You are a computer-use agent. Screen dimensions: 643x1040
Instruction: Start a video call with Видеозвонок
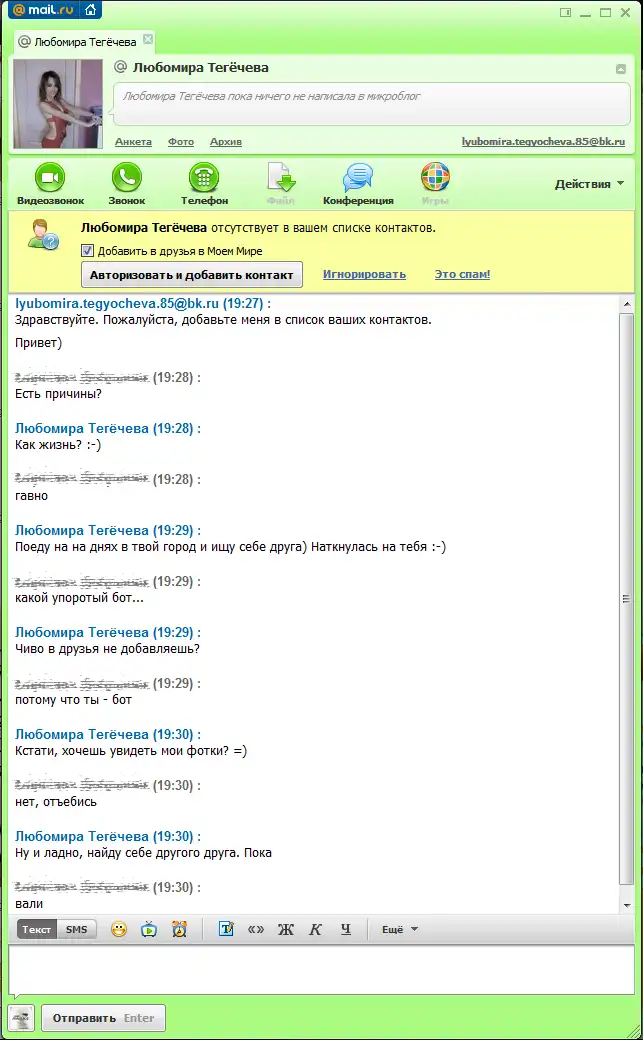point(50,179)
